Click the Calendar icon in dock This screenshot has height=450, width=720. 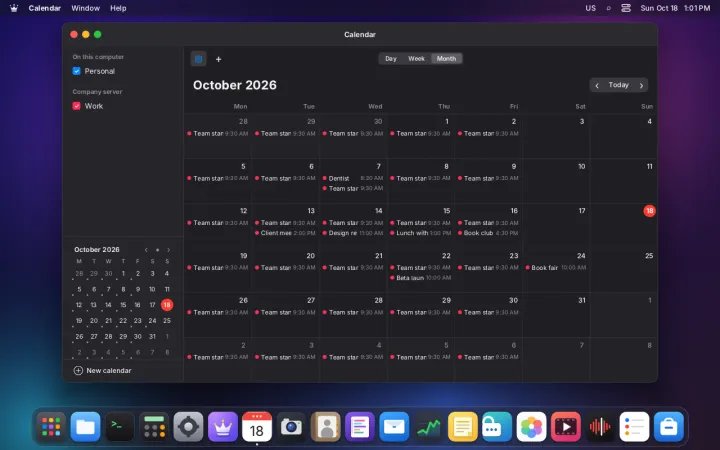coord(257,427)
